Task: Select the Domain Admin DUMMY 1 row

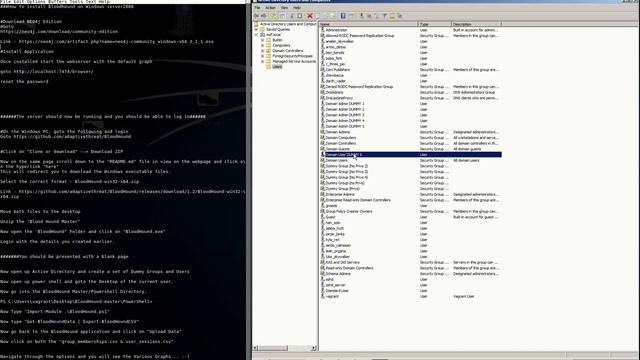Action: click(410, 104)
